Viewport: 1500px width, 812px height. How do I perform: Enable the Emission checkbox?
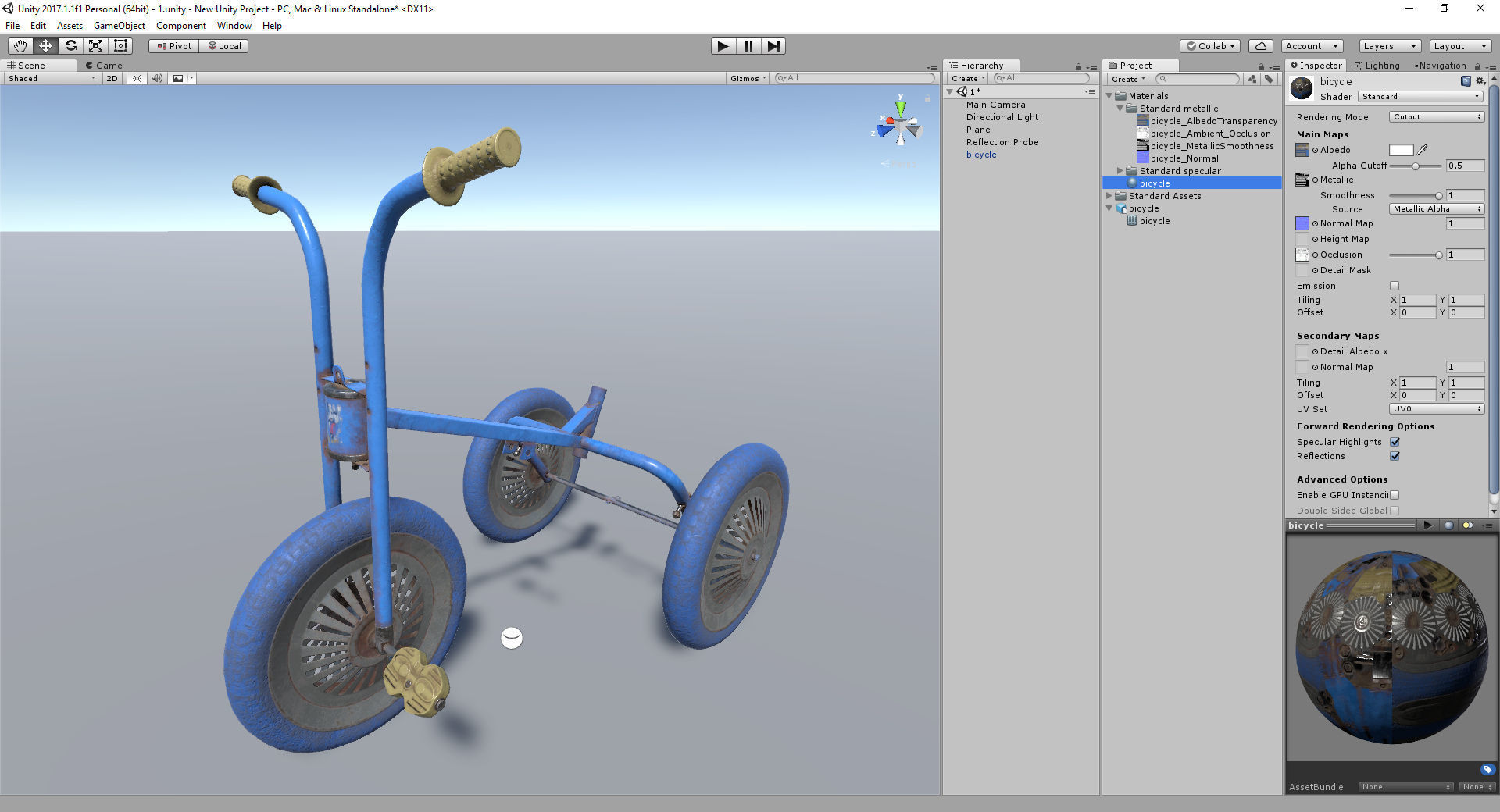click(x=1395, y=286)
